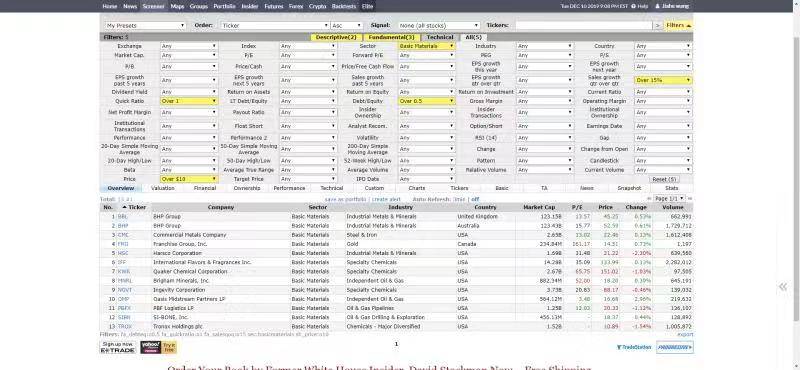Open the My Presets dropdown
Image resolution: width=800 pixels, height=370 pixels.
pyautogui.click(x=145, y=25)
